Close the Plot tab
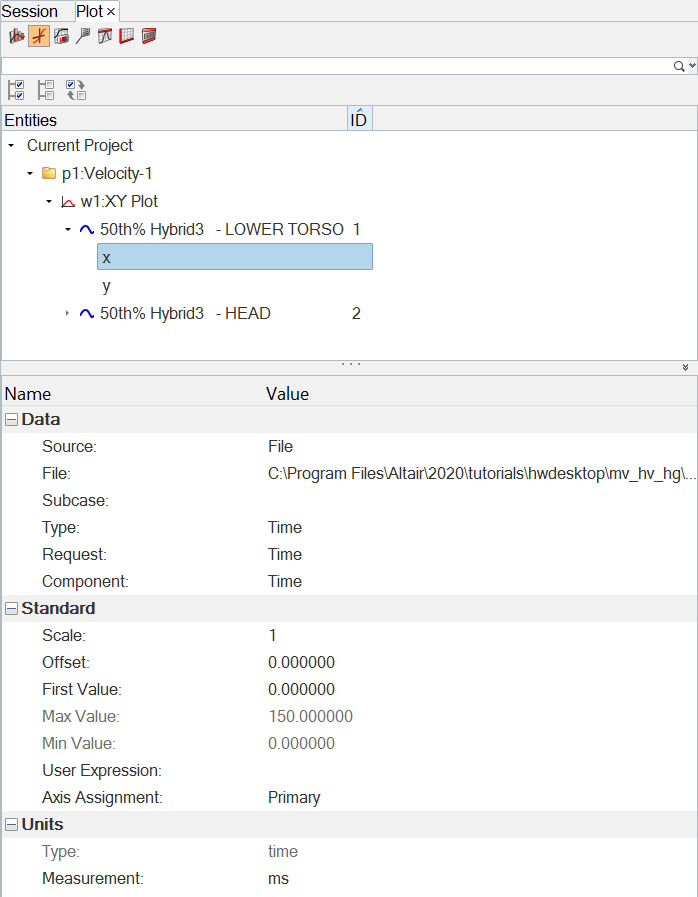This screenshot has width=698, height=897. 111,12
